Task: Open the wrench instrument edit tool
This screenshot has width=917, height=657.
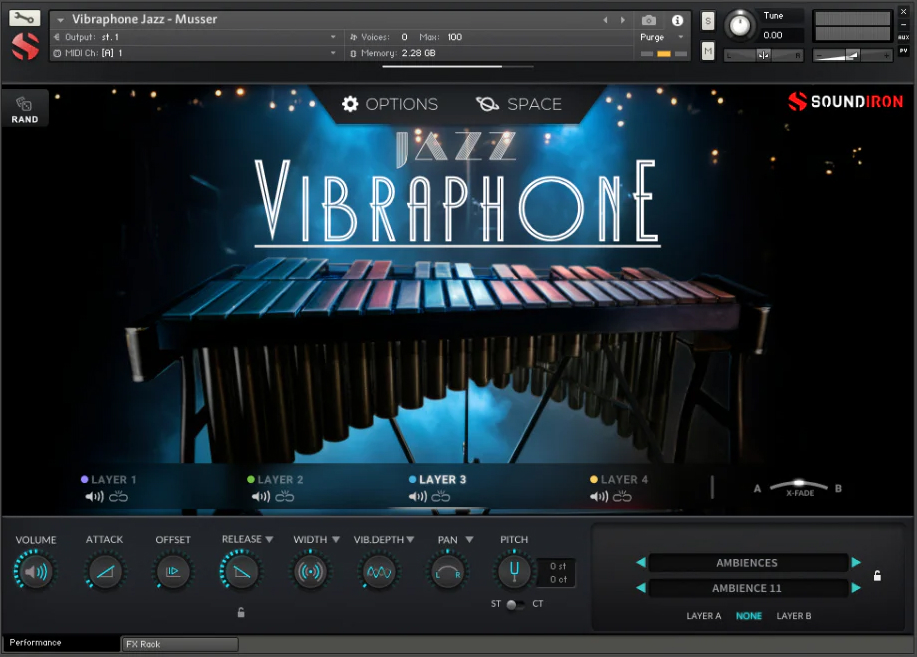Action: (24, 18)
